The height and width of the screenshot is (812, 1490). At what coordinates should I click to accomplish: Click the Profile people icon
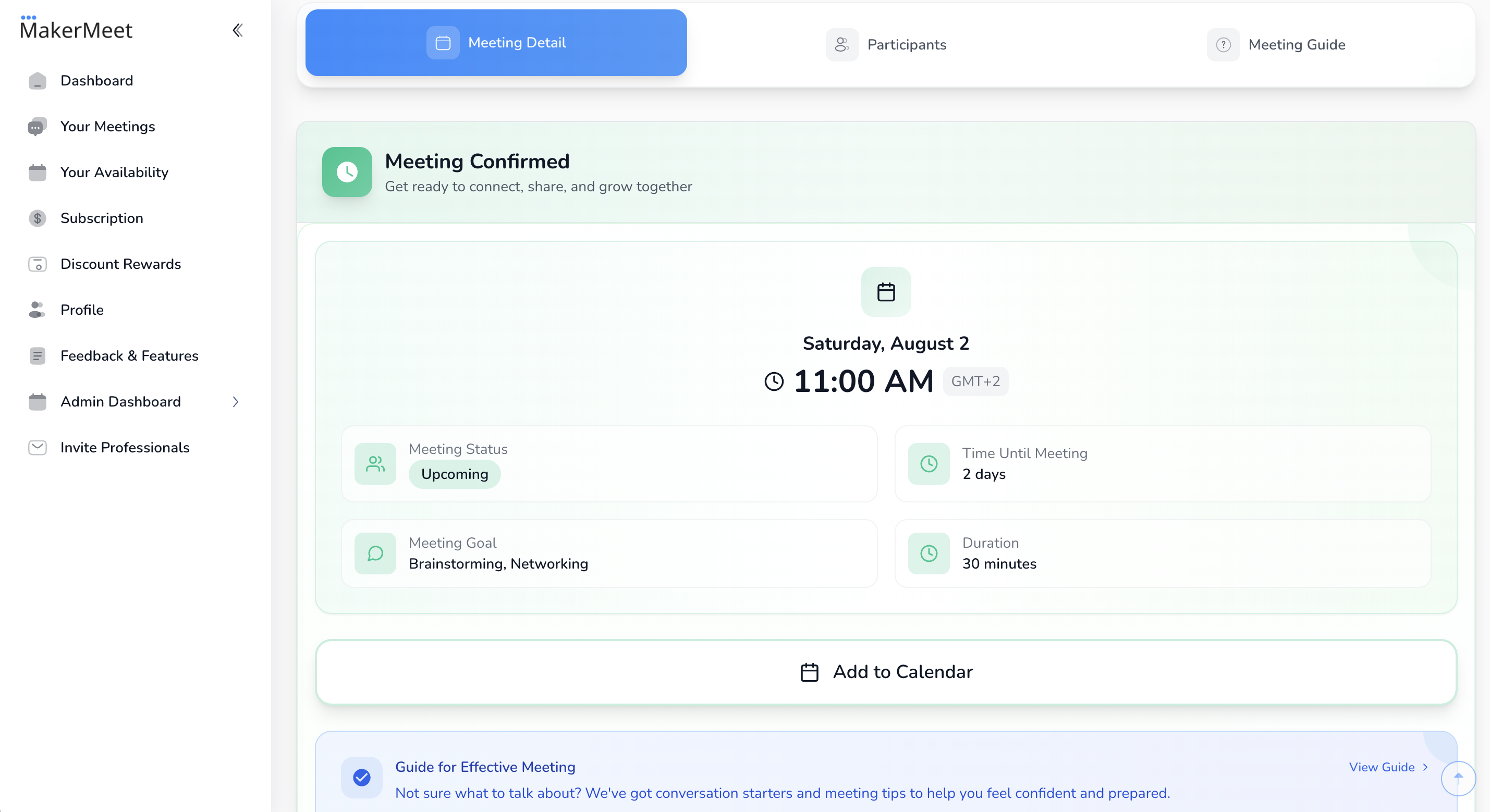38,310
